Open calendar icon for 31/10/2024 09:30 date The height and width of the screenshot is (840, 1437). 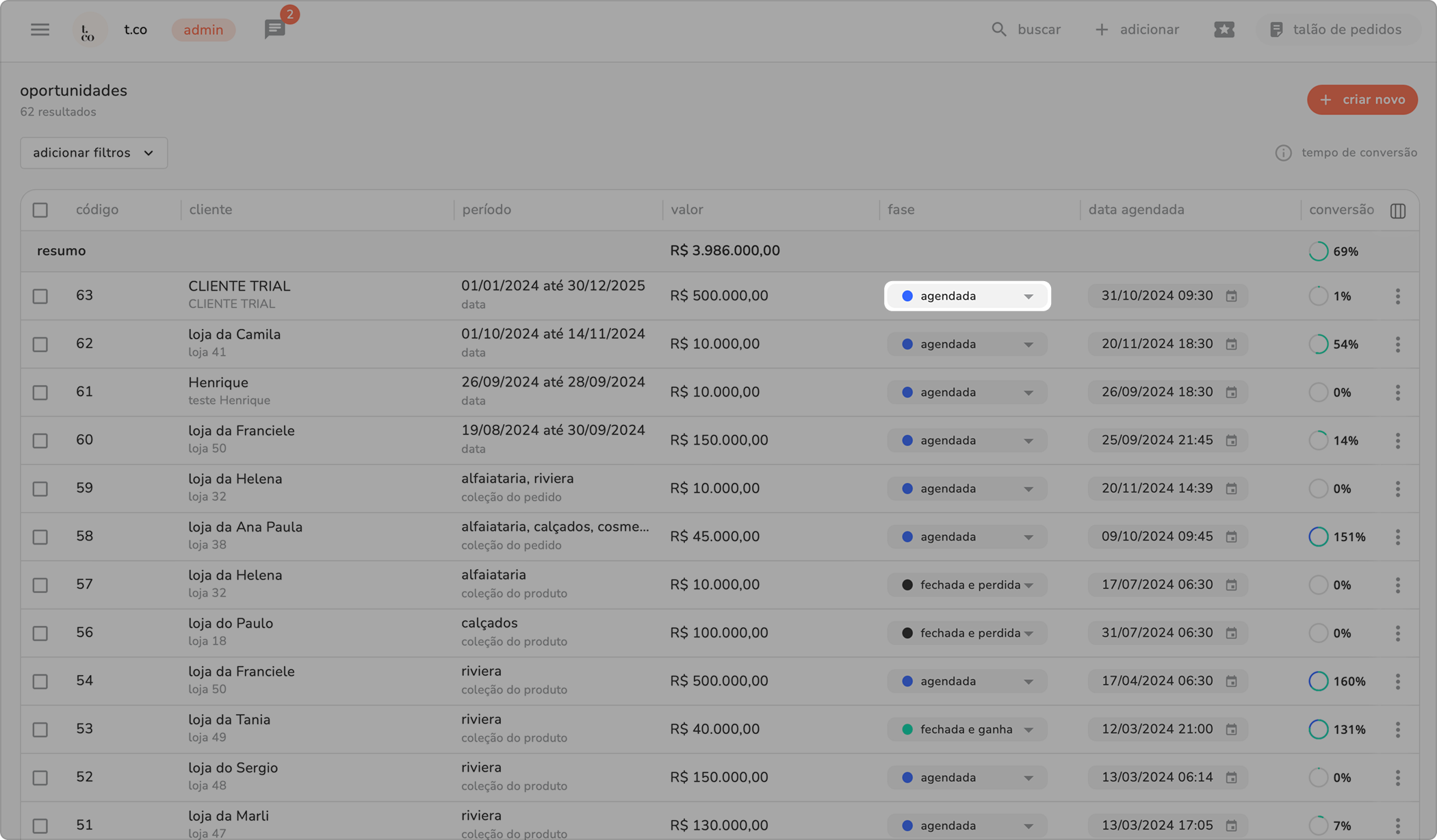[x=1231, y=296]
